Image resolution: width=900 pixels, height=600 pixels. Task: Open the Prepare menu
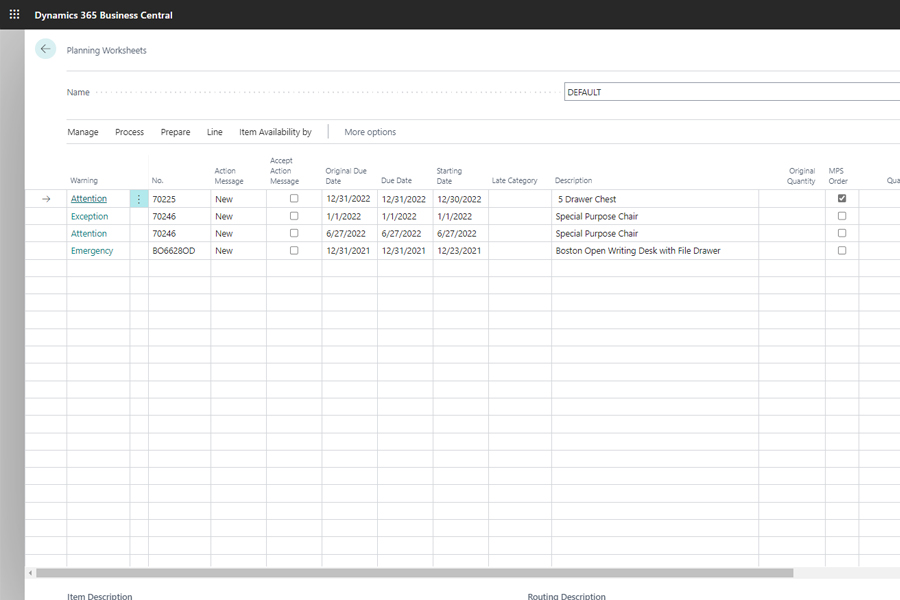pos(175,132)
